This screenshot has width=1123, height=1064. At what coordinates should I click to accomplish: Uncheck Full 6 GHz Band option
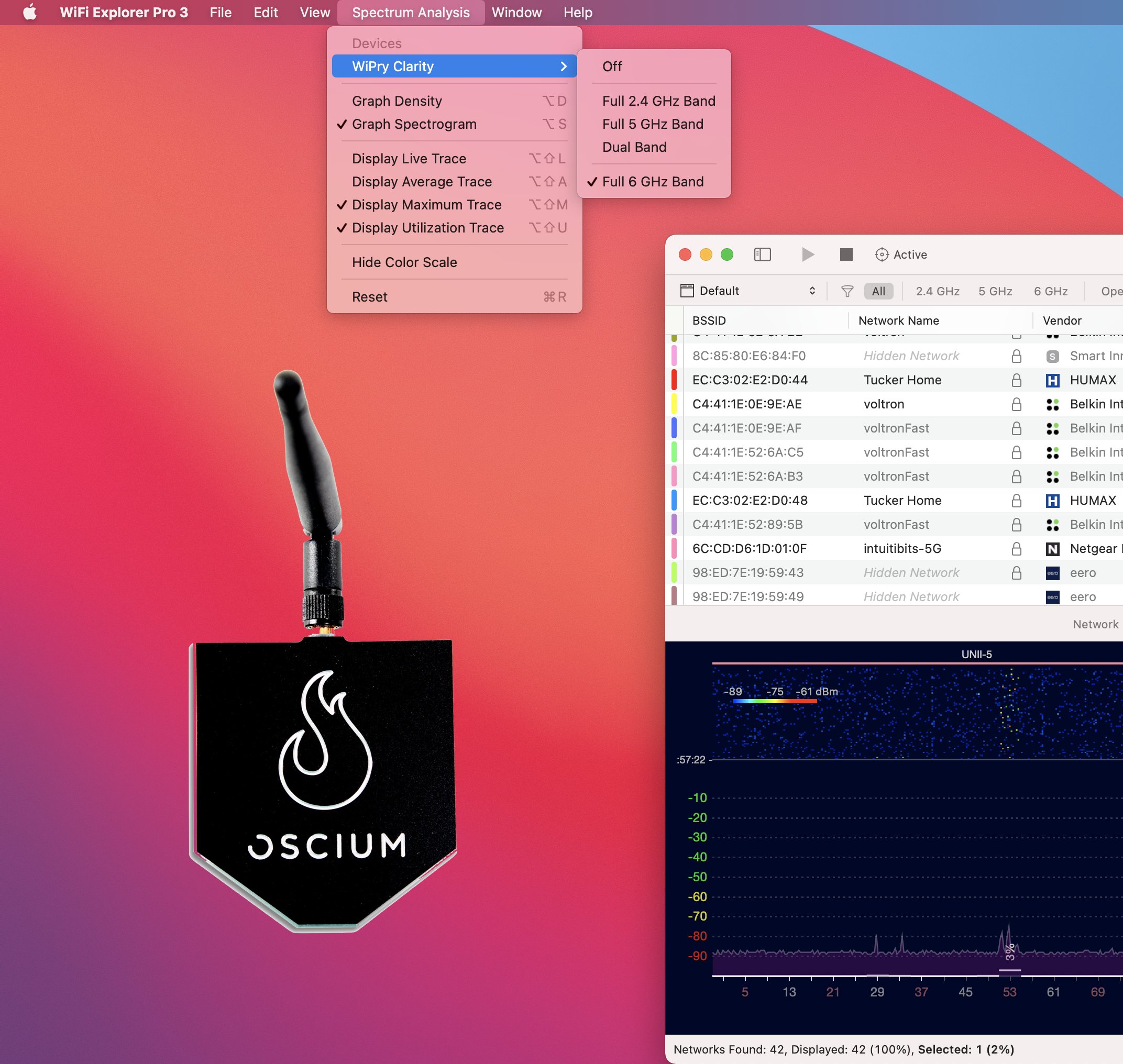[653, 182]
